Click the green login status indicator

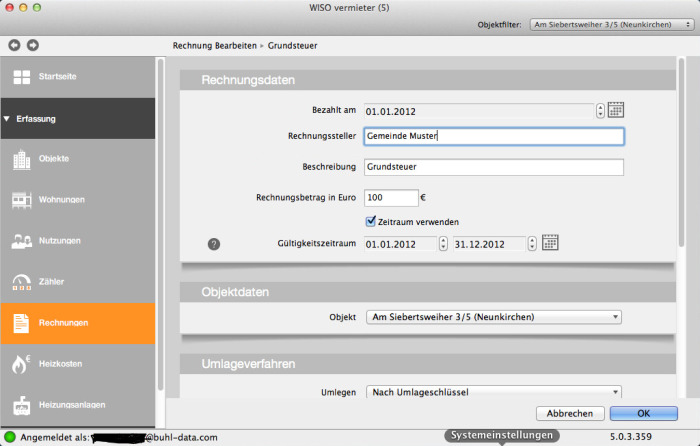tap(10, 437)
